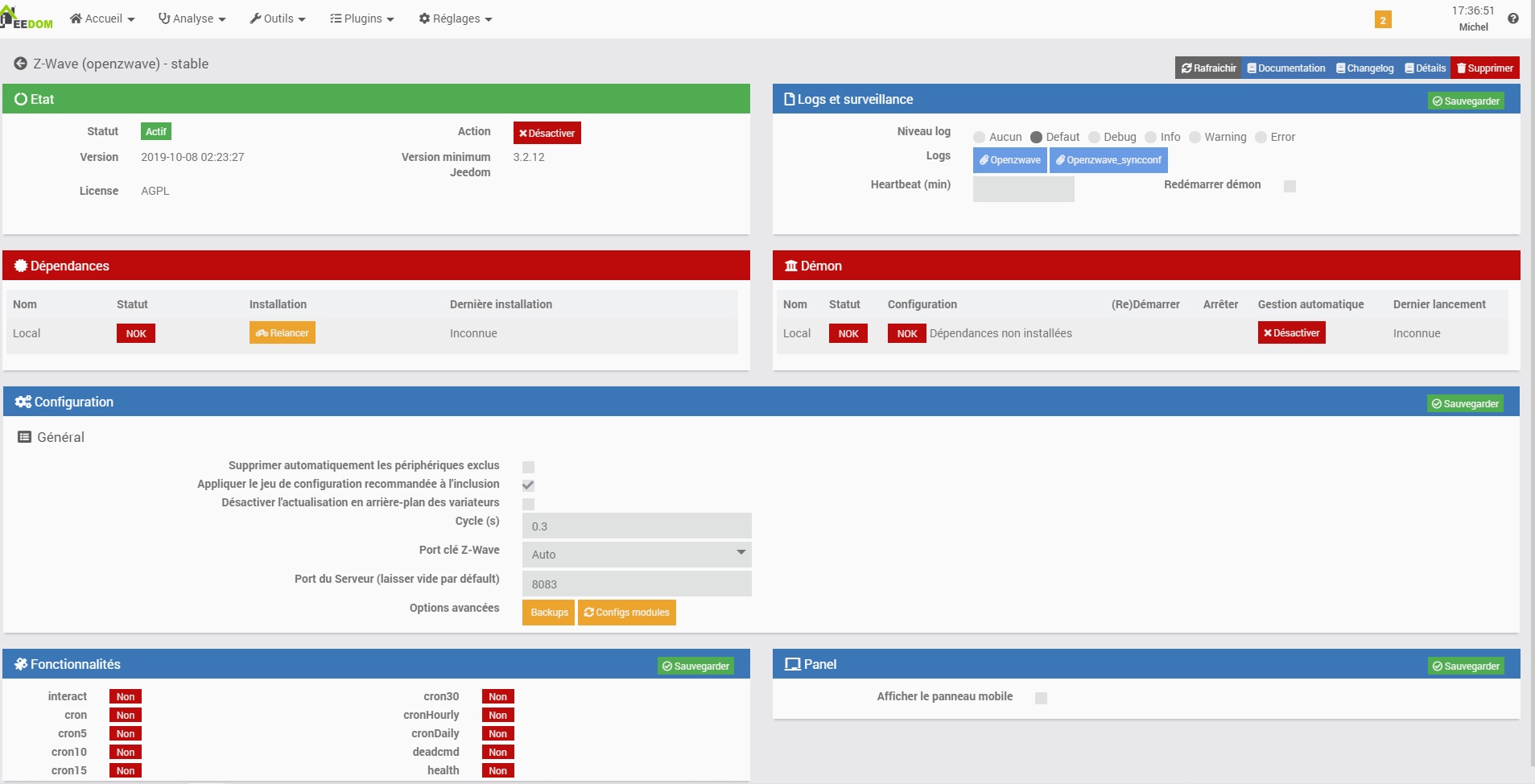1535x784 pixels.
Task: Select Defaut log level
Action: click(x=1036, y=138)
